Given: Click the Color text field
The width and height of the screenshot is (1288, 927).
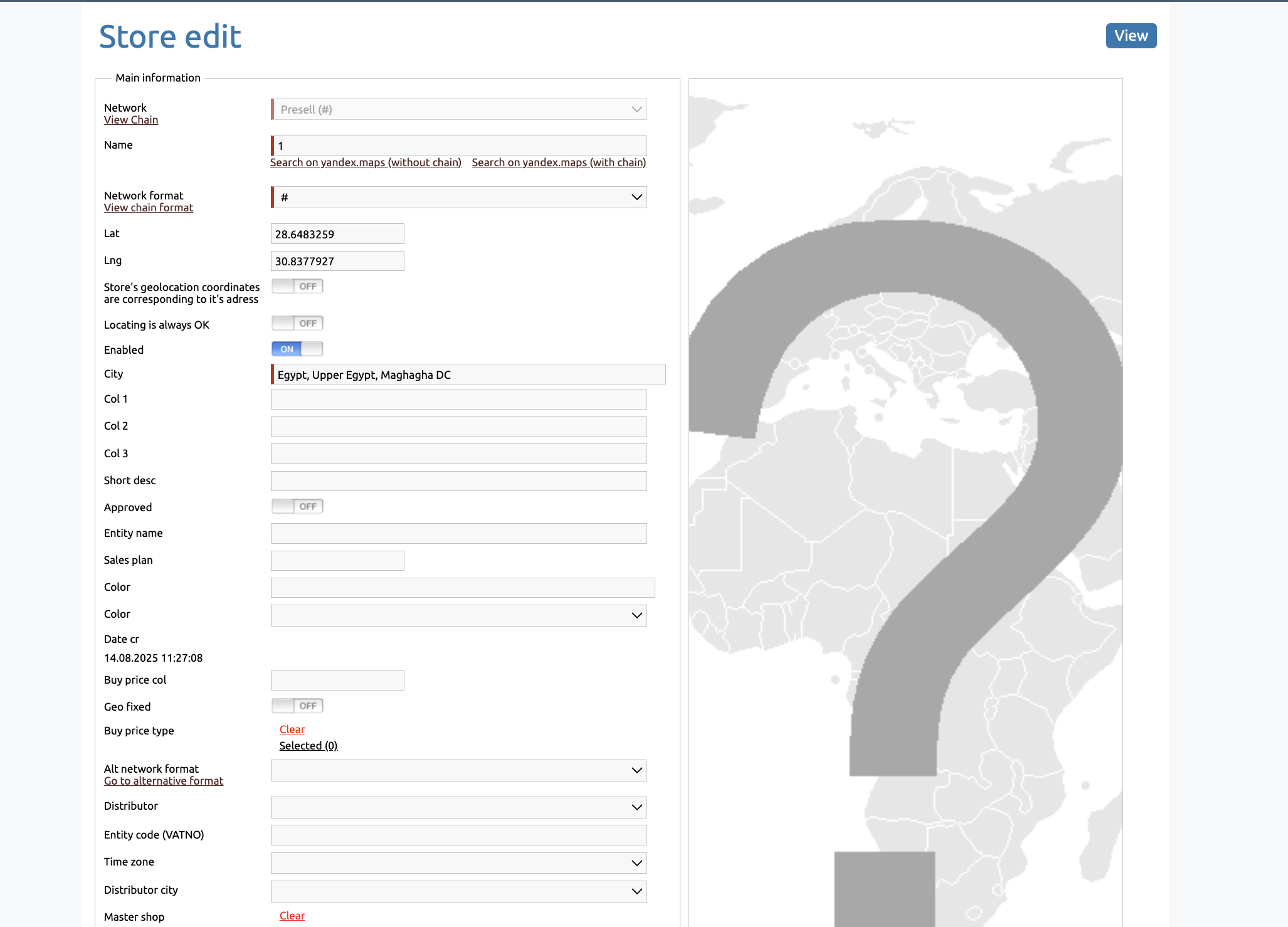Looking at the screenshot, I should pyautogui.click(x=463, y=588).
